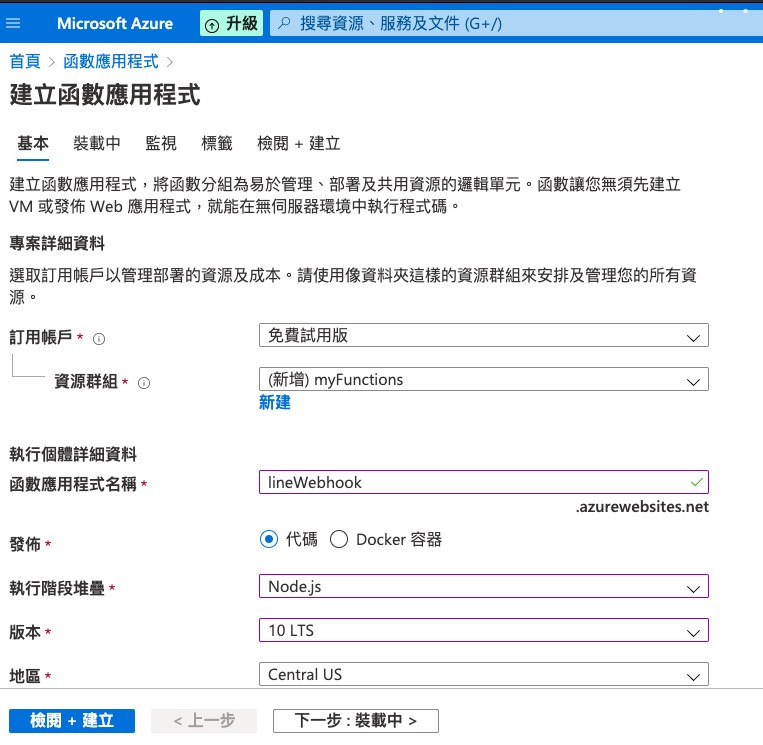Click the 執行個體詳細資料 section heading
Image resolution: width=763 pixels, height=745 pixels.
(73, 454)
